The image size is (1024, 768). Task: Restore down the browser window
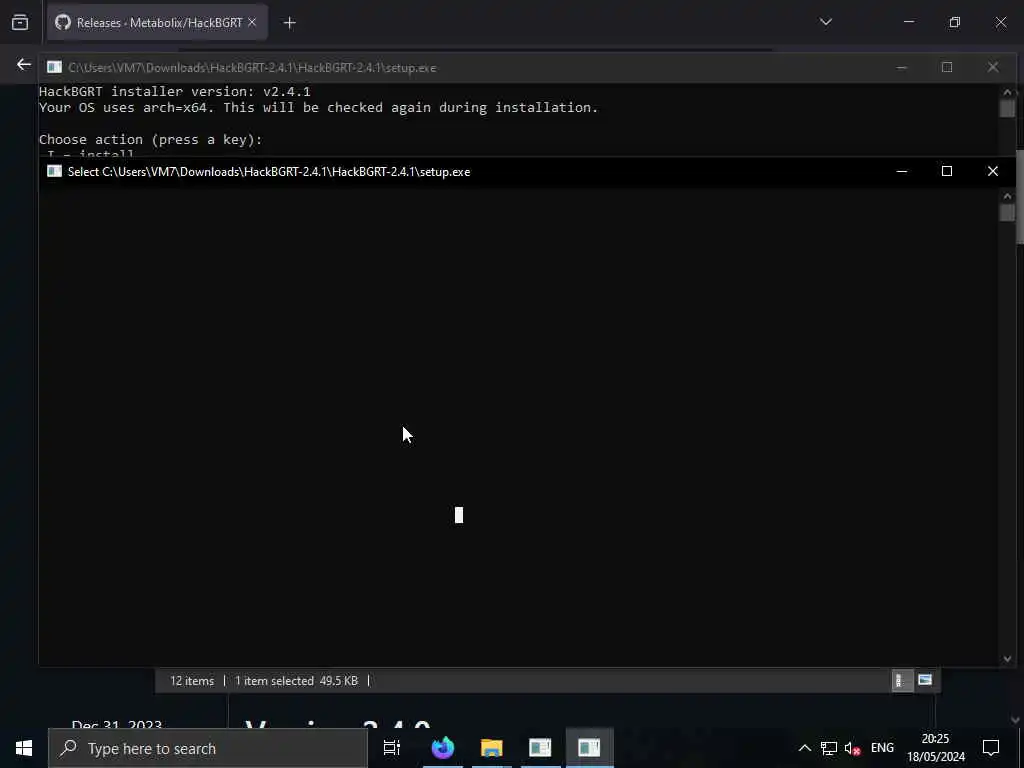pyautogui.click(x=955, y=22)
